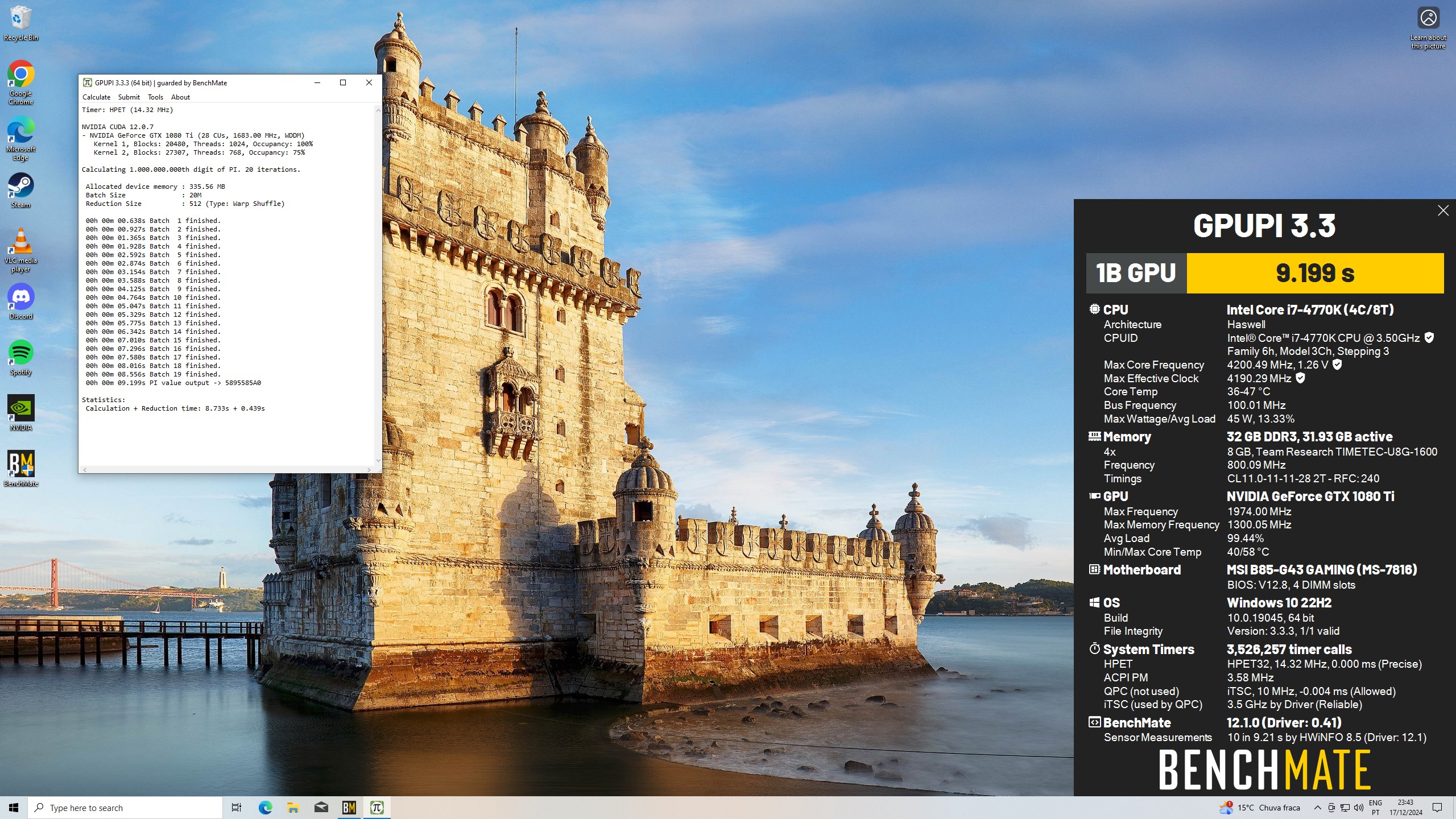Open the Discord desktop shortcut
This screenshot has width=1456, height=819.
[20, 301]
